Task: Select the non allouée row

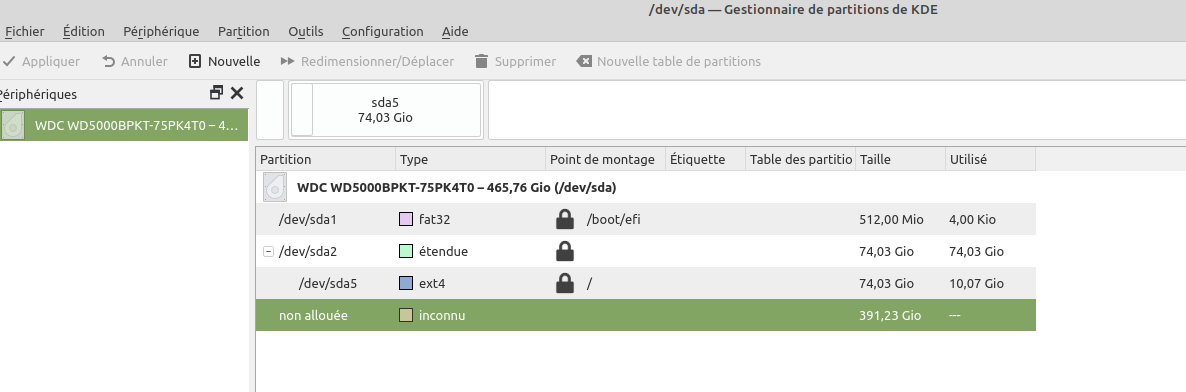Action: [x=646, y=316]
